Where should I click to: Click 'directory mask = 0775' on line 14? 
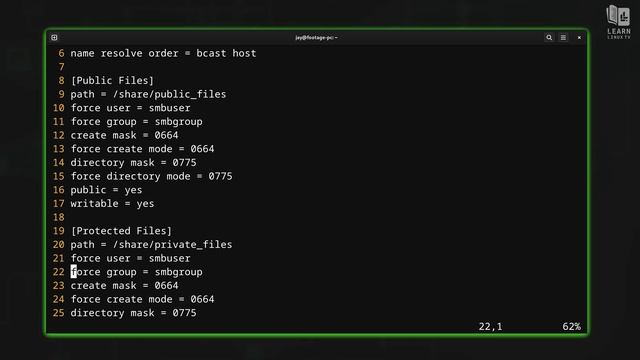coord(133,163)
